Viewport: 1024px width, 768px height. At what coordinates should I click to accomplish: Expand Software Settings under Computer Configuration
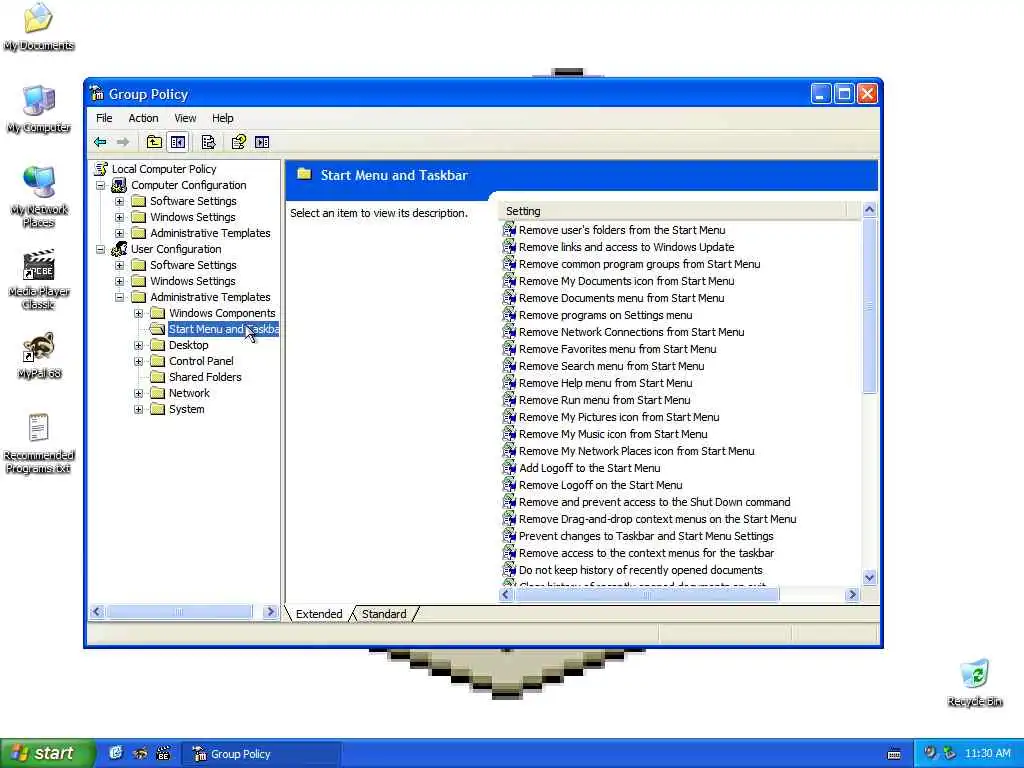[120, 201]
